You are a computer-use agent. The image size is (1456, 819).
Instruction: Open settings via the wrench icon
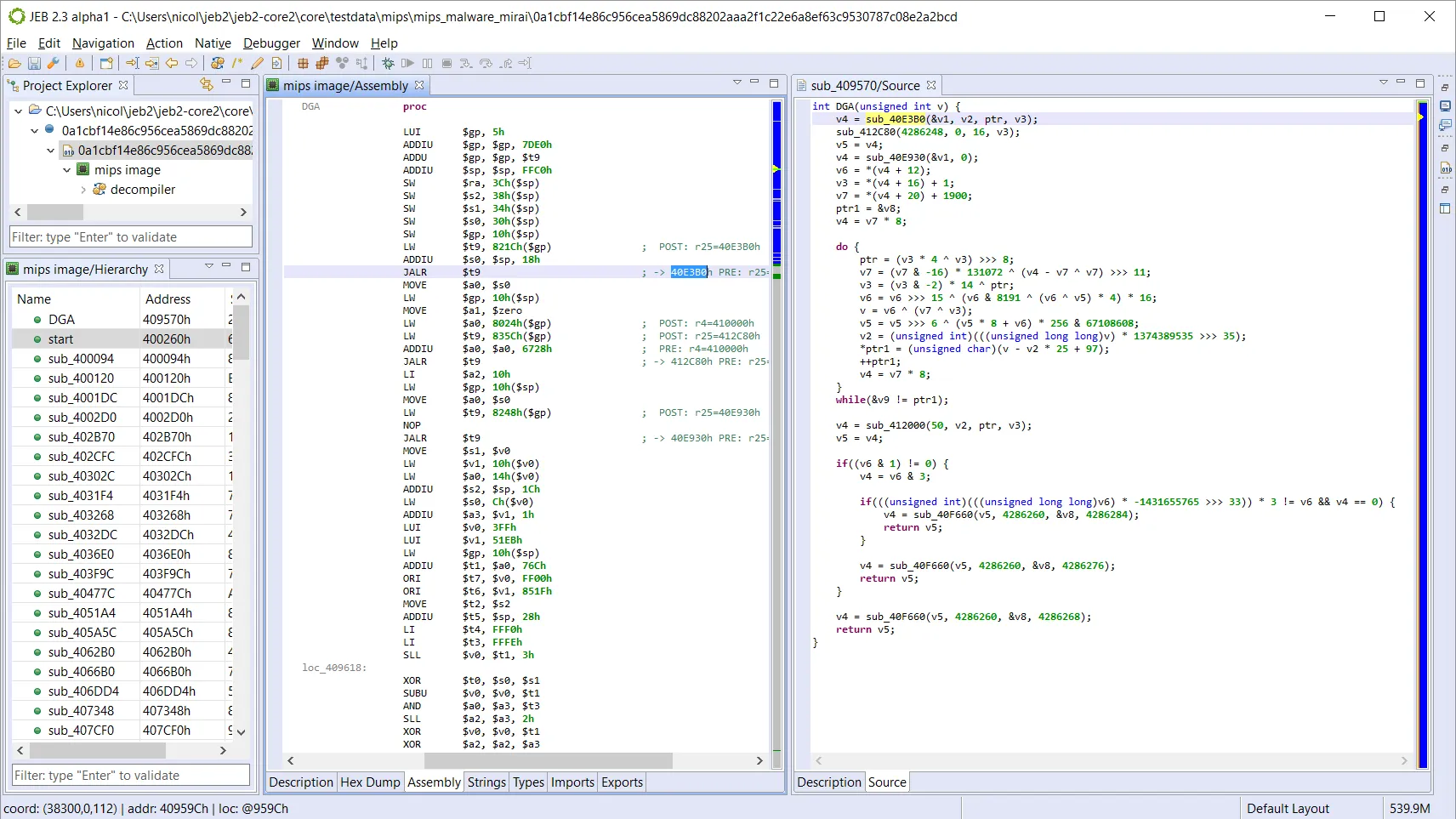(x=53, y=62)
